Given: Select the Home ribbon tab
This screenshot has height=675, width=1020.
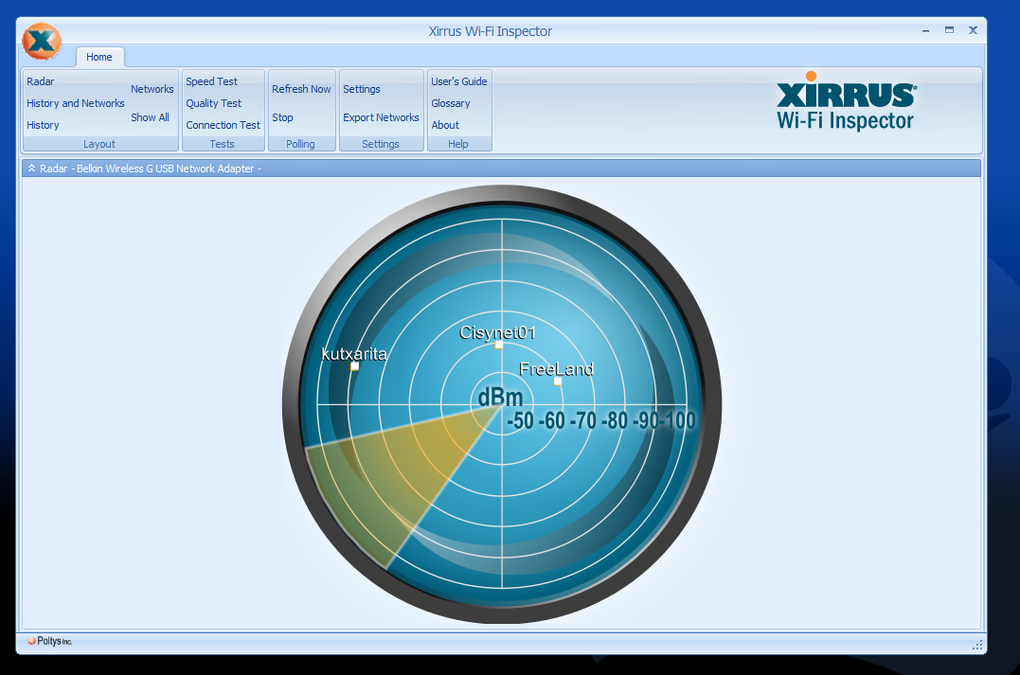Looking at the screenshot, I should [99, 57].
